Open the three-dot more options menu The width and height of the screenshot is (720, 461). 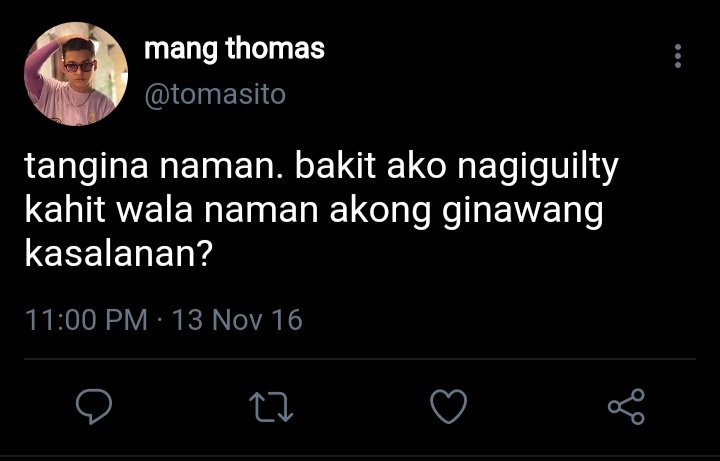(678, 56)
